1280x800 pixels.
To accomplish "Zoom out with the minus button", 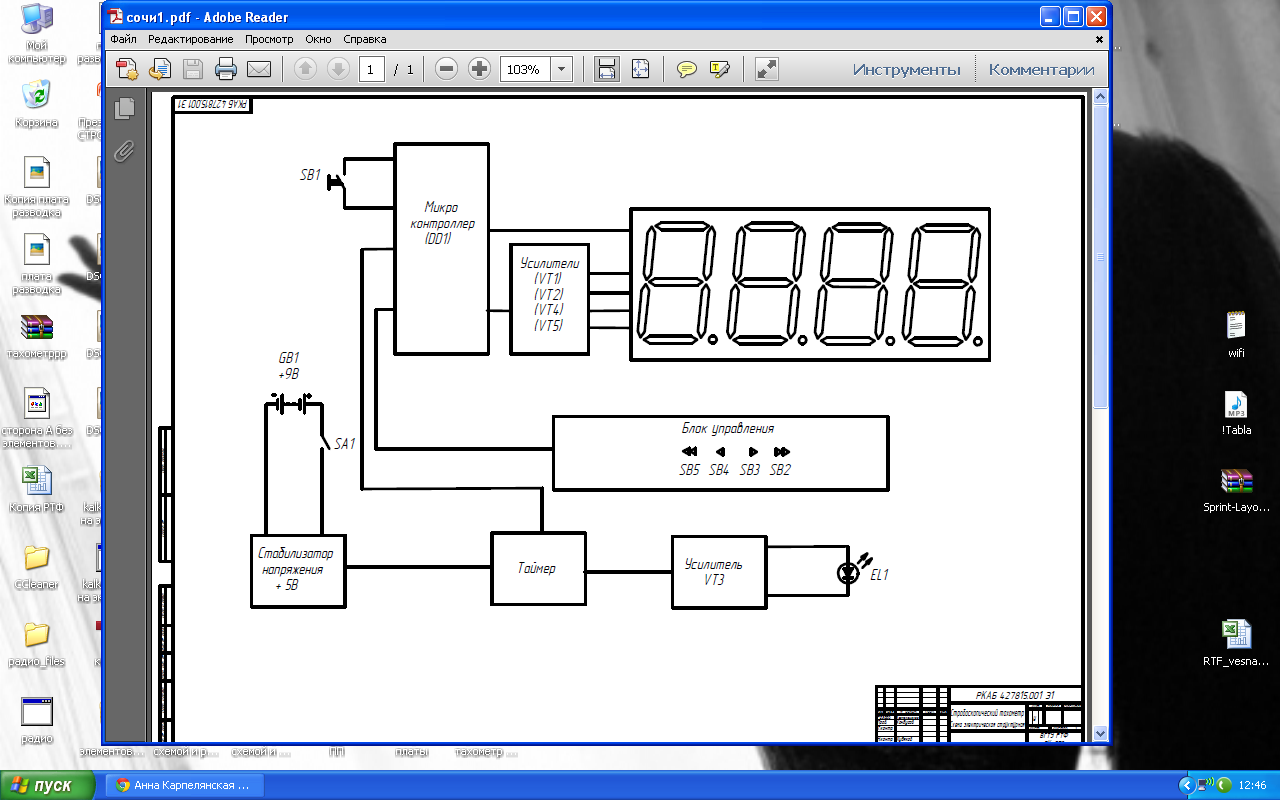I will click(x=447, y=69).
